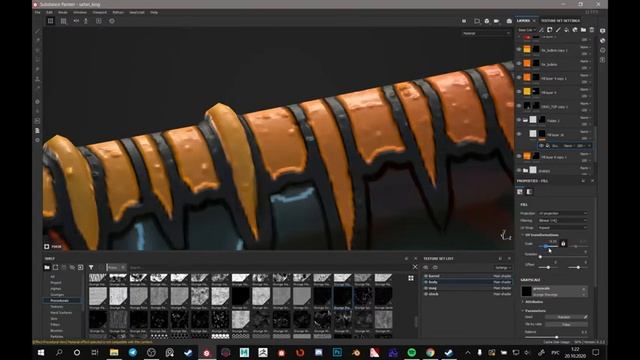640x360 pixels.
Task: Select the Material Picker tool
Action: (x=38, y=88)
